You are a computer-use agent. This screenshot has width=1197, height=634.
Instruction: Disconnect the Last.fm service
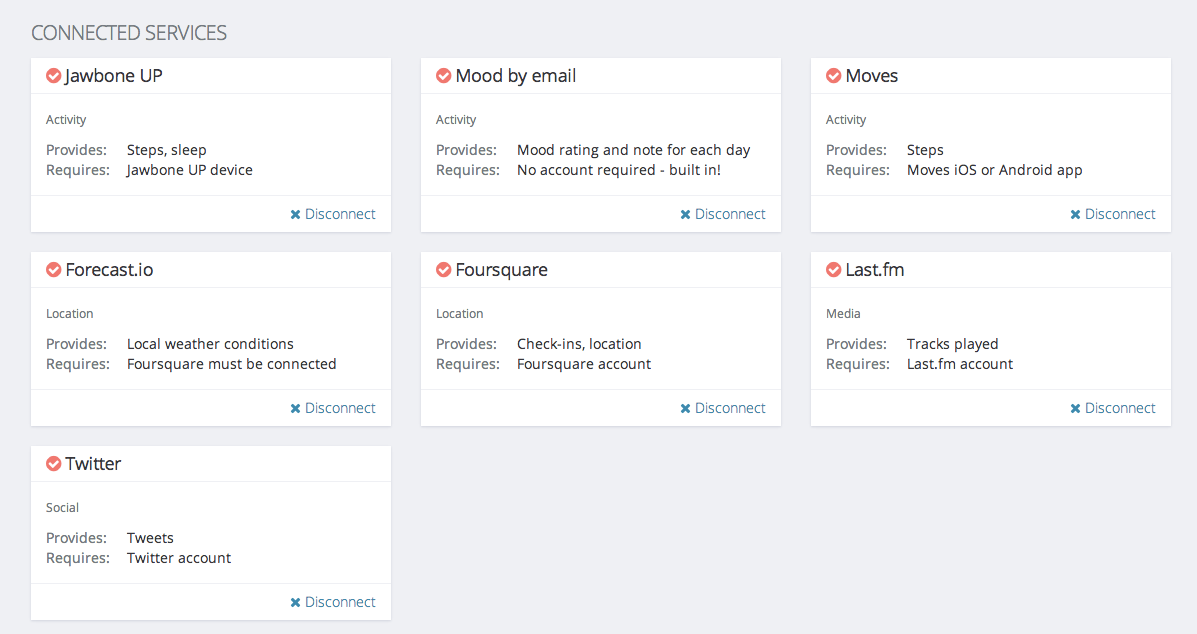pos(1113,408)
